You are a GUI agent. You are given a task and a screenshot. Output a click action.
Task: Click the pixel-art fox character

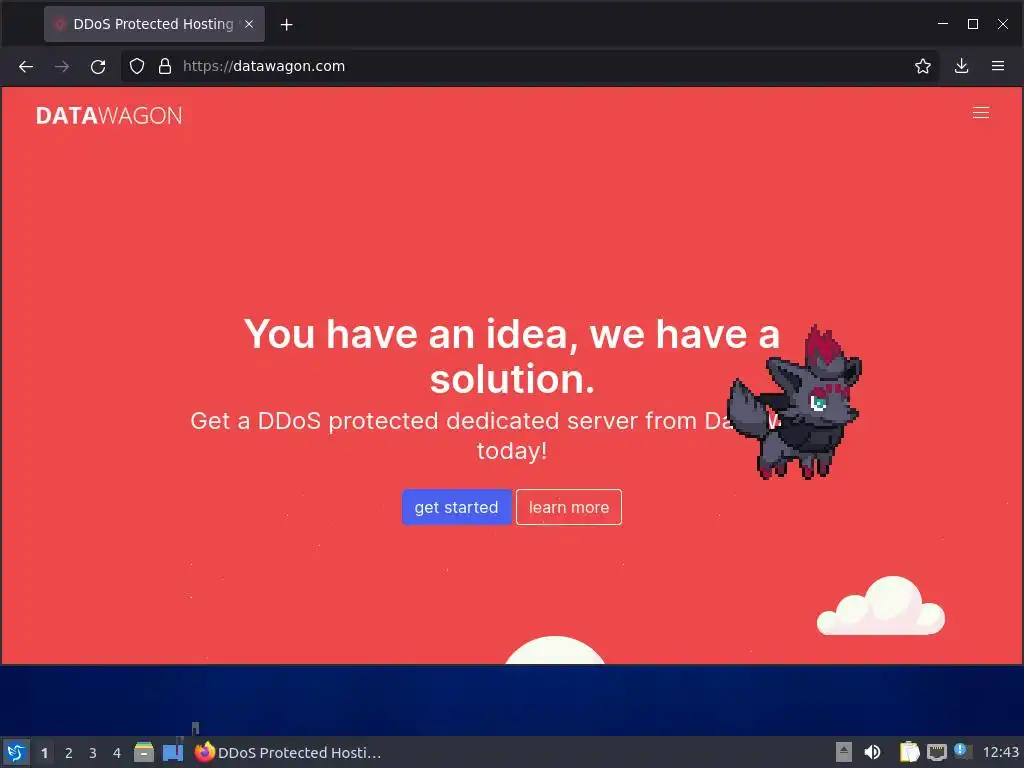coord(795,403)
